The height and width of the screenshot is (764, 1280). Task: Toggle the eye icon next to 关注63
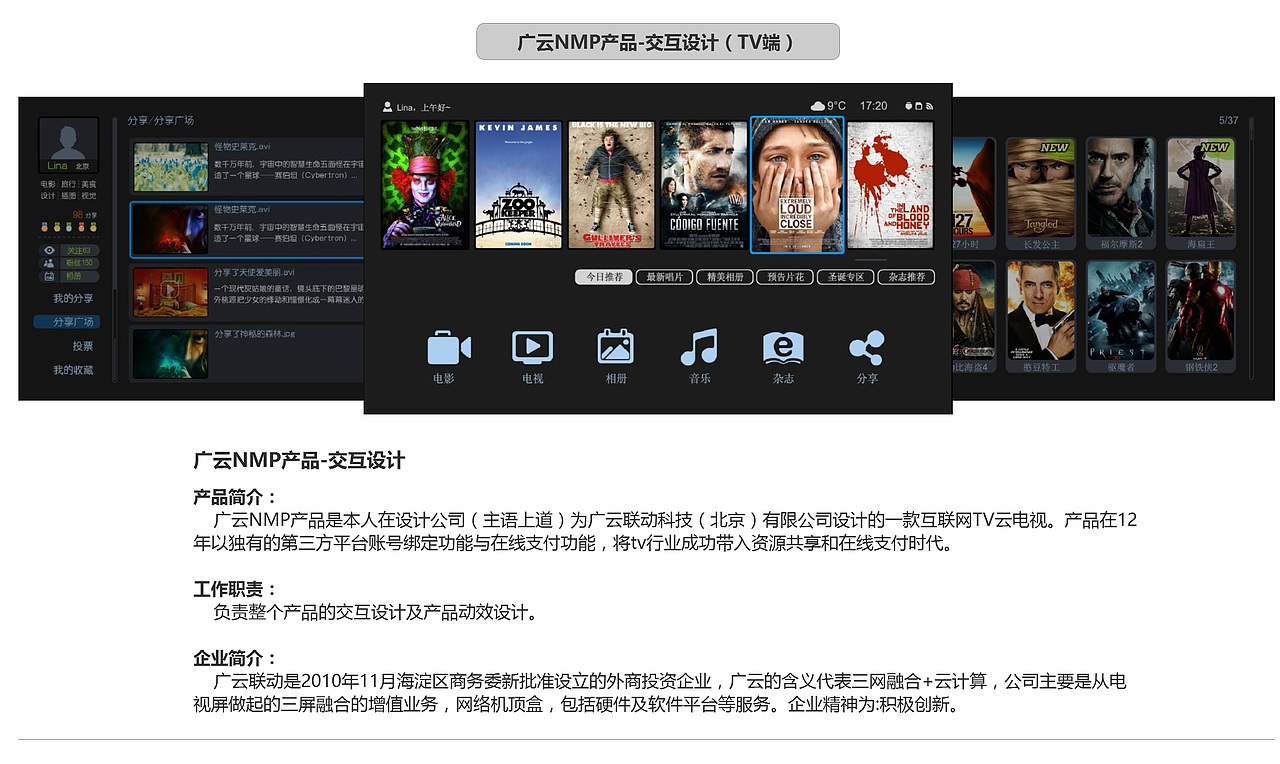point(51,250)
